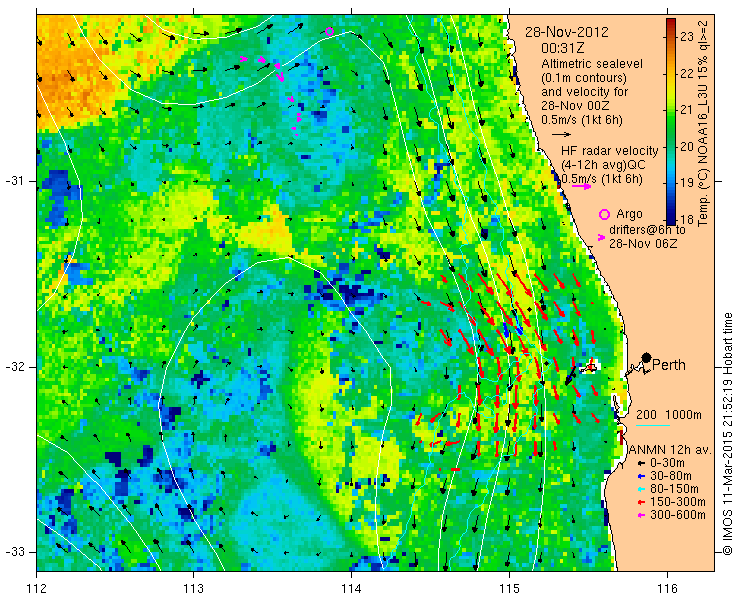Click the color bar at 18 degrees

671,220
